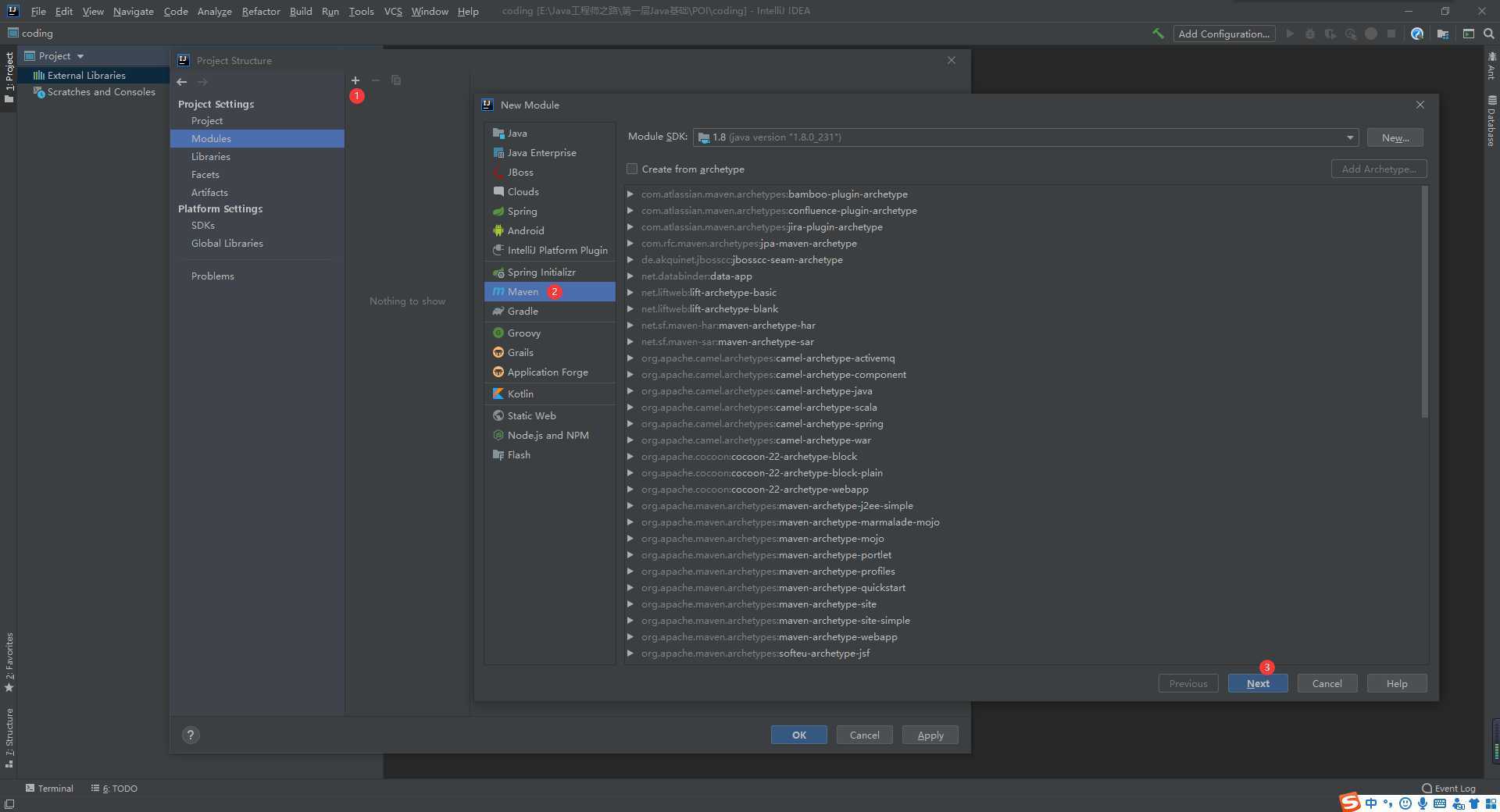Image resolution: width=1500 pixels, height=812 pixels.
Task: Open the Build menu
Action: pos(301,12)
